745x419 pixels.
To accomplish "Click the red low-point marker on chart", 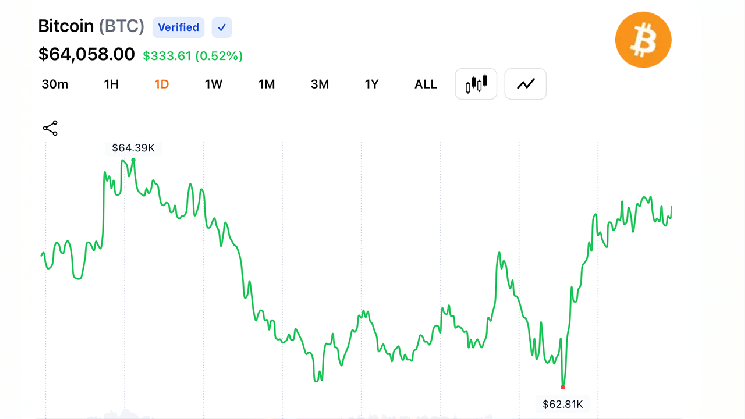I will pyautogui.click(x=563, y=387).
